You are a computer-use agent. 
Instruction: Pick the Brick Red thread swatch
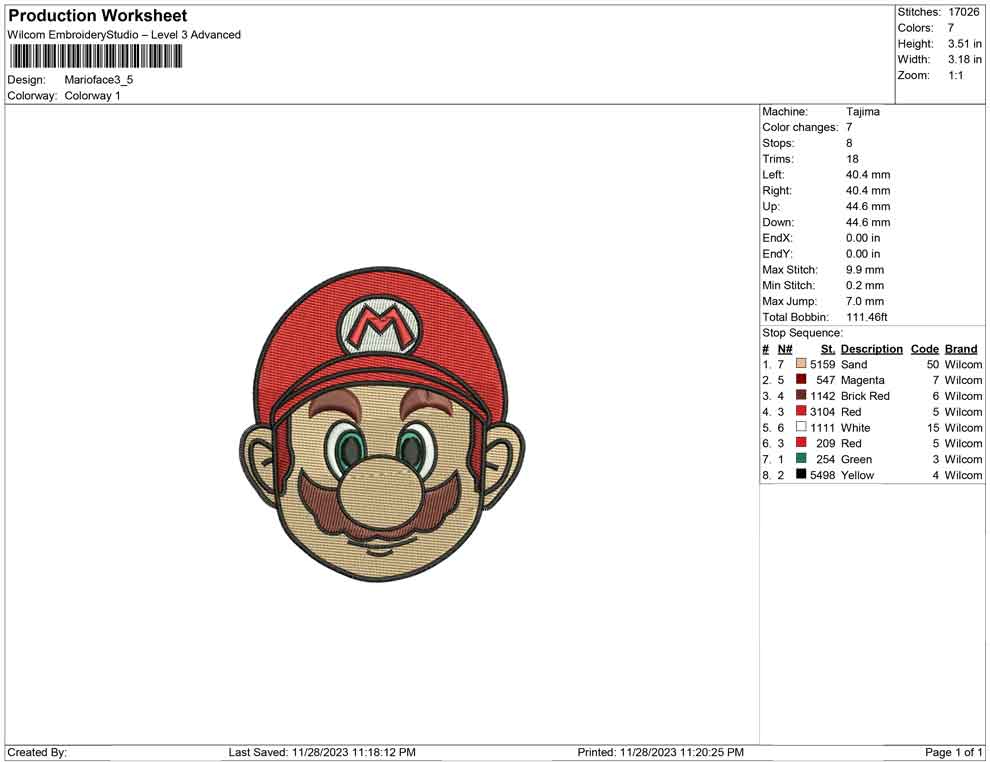801,395
